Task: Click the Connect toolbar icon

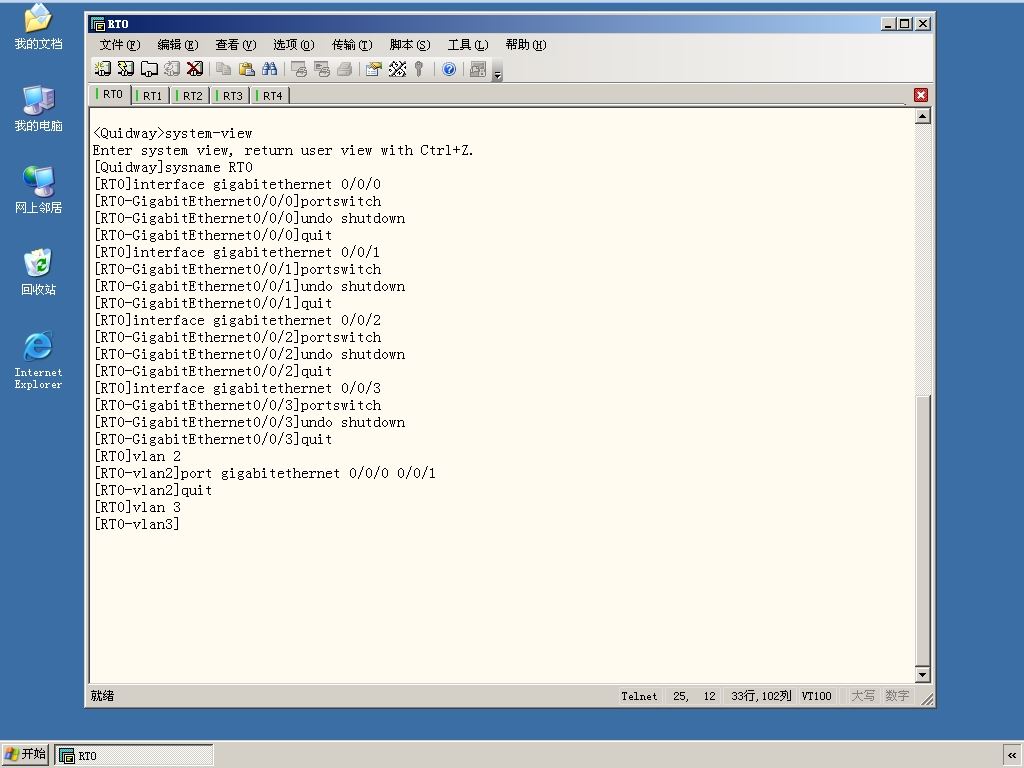Action: 103,69
